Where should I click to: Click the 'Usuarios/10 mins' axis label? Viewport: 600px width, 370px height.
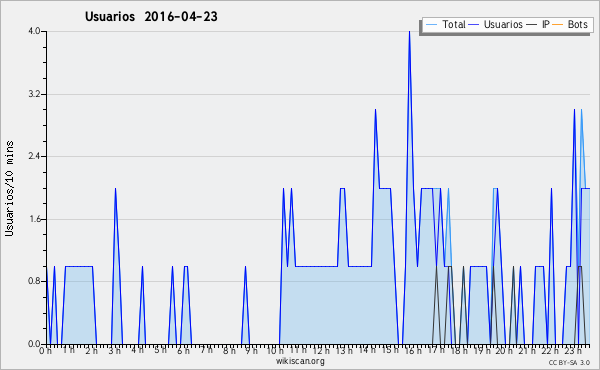[x=9, y=188]
